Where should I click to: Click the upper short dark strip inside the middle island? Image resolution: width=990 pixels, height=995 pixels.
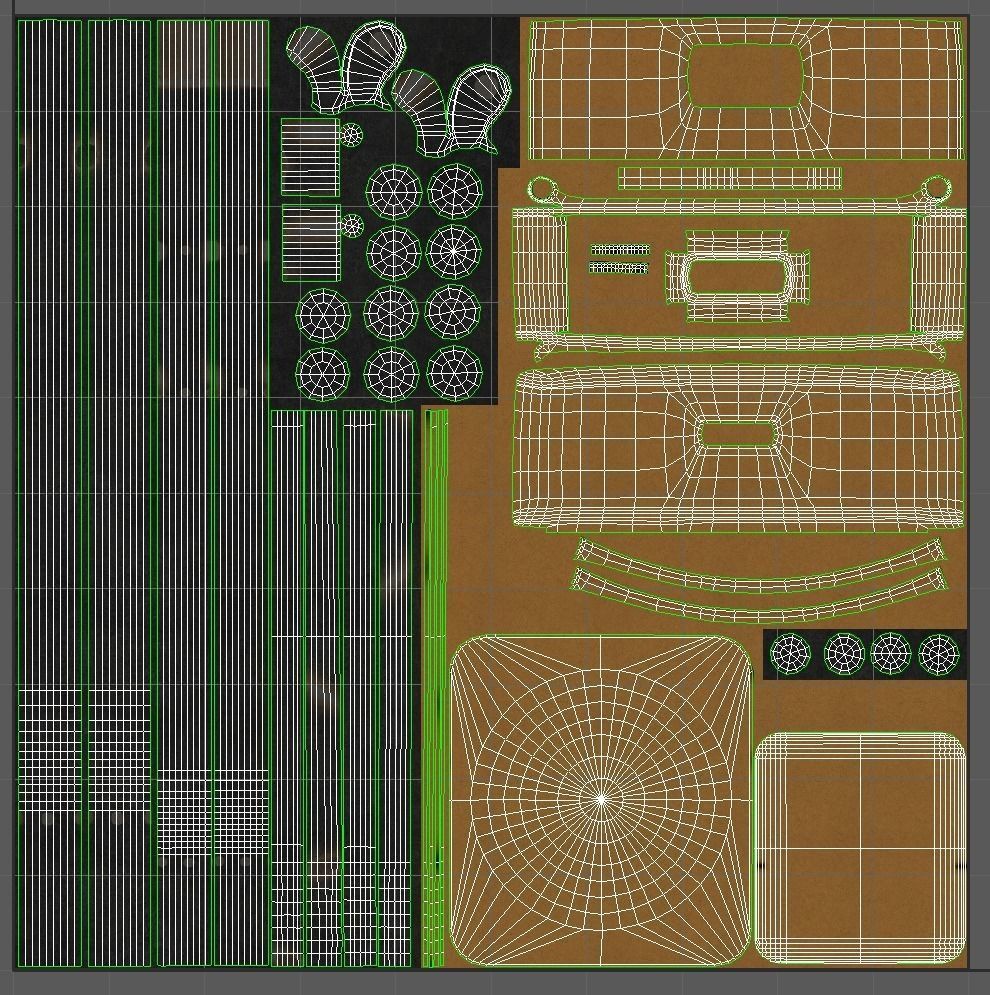[x=619, y=251]
